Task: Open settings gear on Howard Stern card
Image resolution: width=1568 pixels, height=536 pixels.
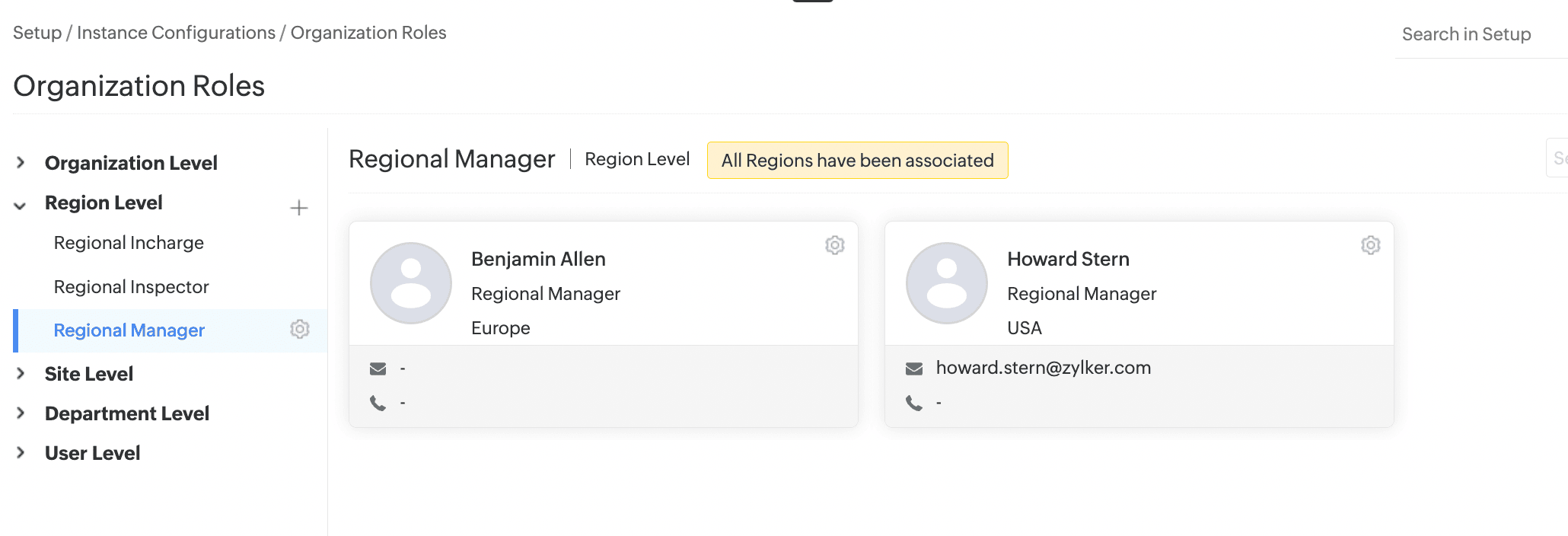Action: click(1371, 245)
